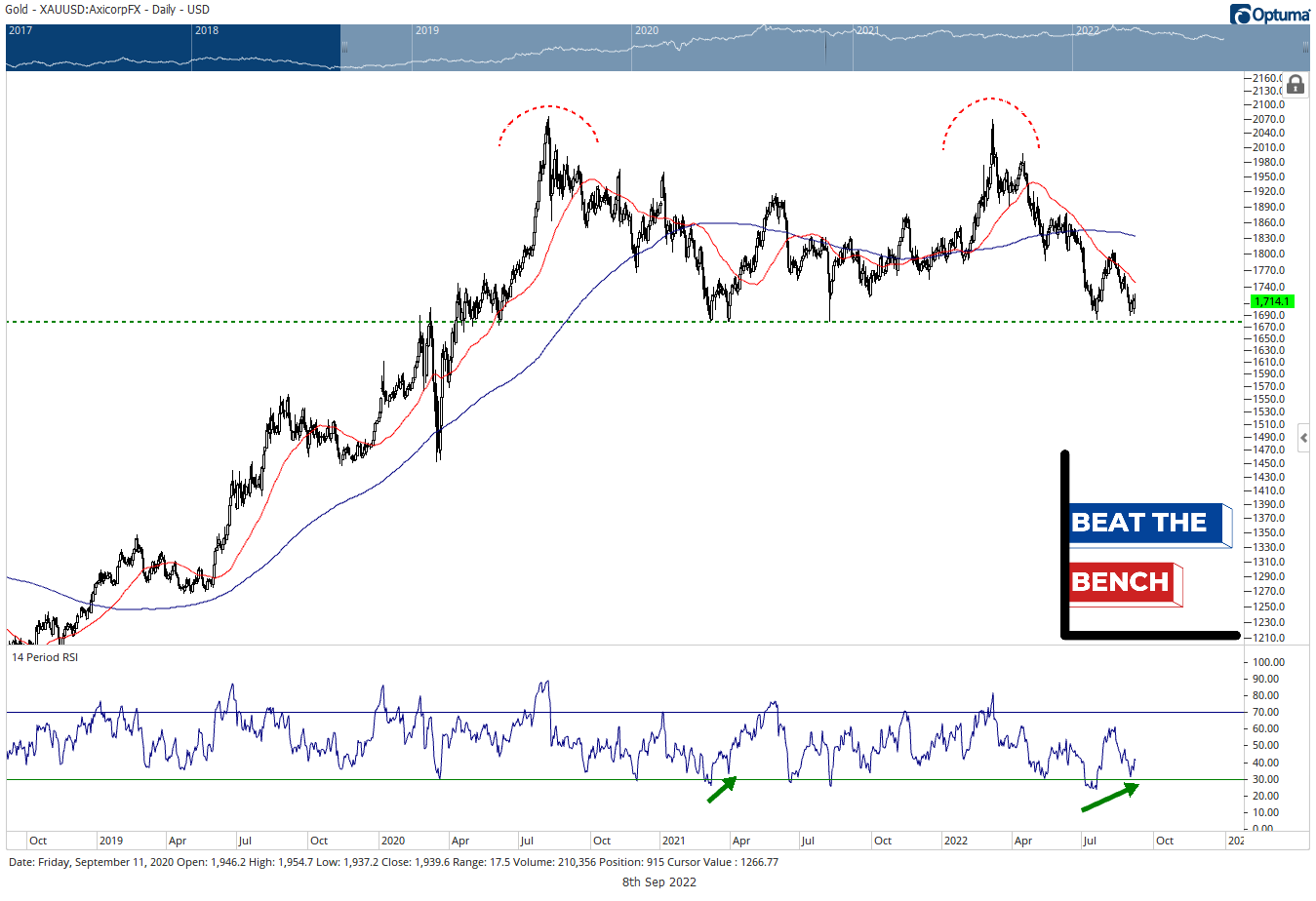Click the 2019 label in the overview strip
The height and width of the screenshot is (901, 1316).
coord(427,30)
